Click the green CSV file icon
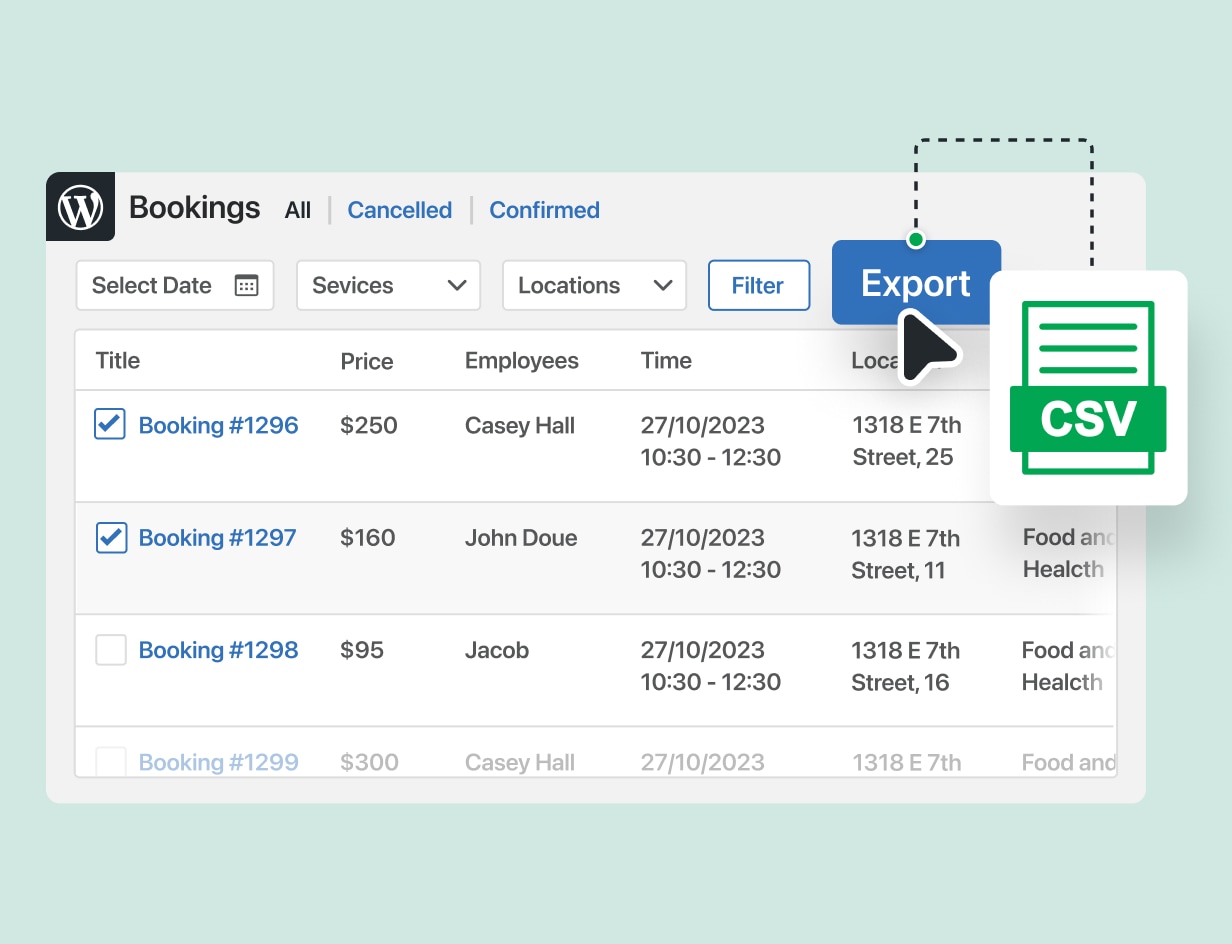Image resolution: width=1232 pixels, height=944 pixels. (1088, 387)
